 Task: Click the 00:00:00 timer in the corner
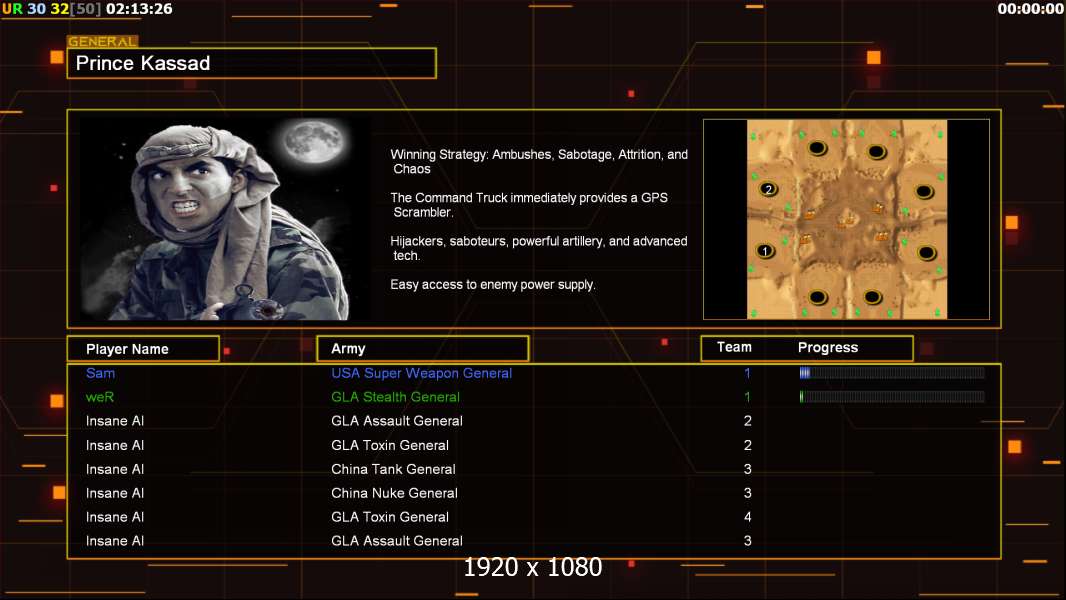point(1030,9)
